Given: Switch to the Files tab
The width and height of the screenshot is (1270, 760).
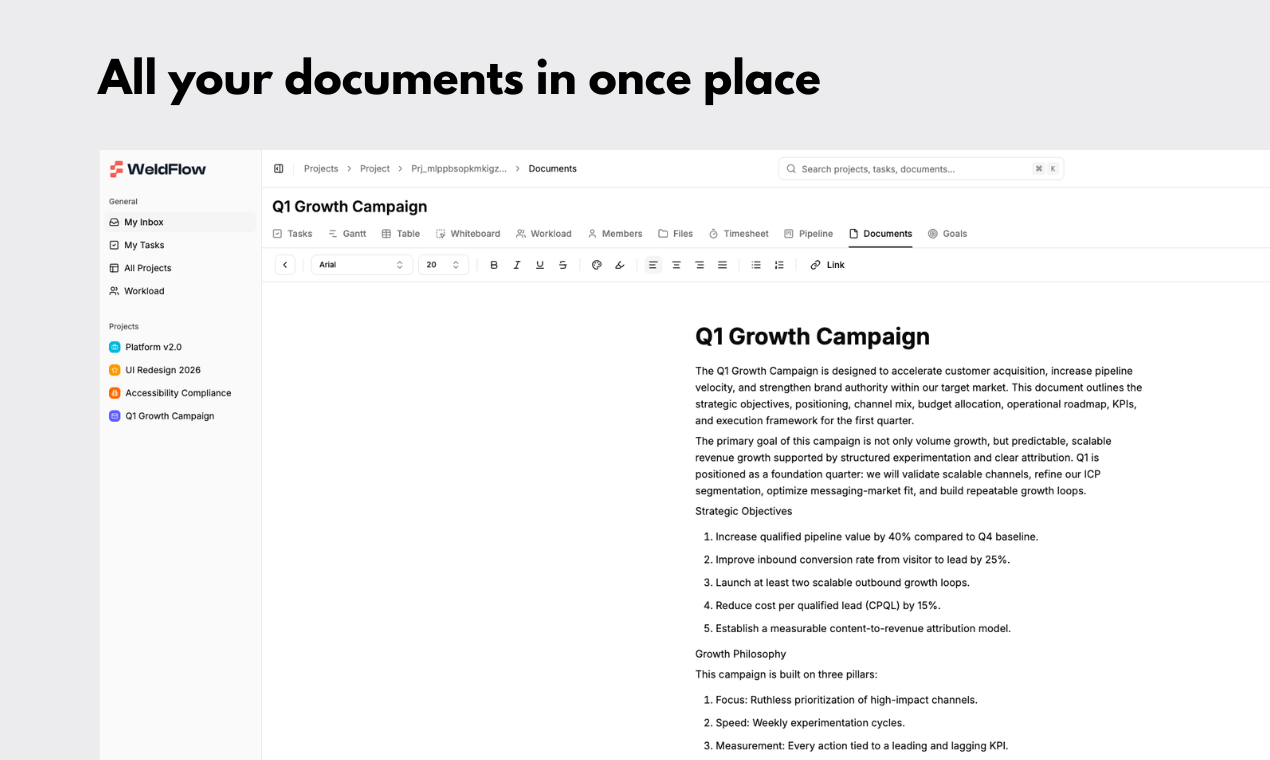Looking at the screenshot, I should (x=676, y=234).
